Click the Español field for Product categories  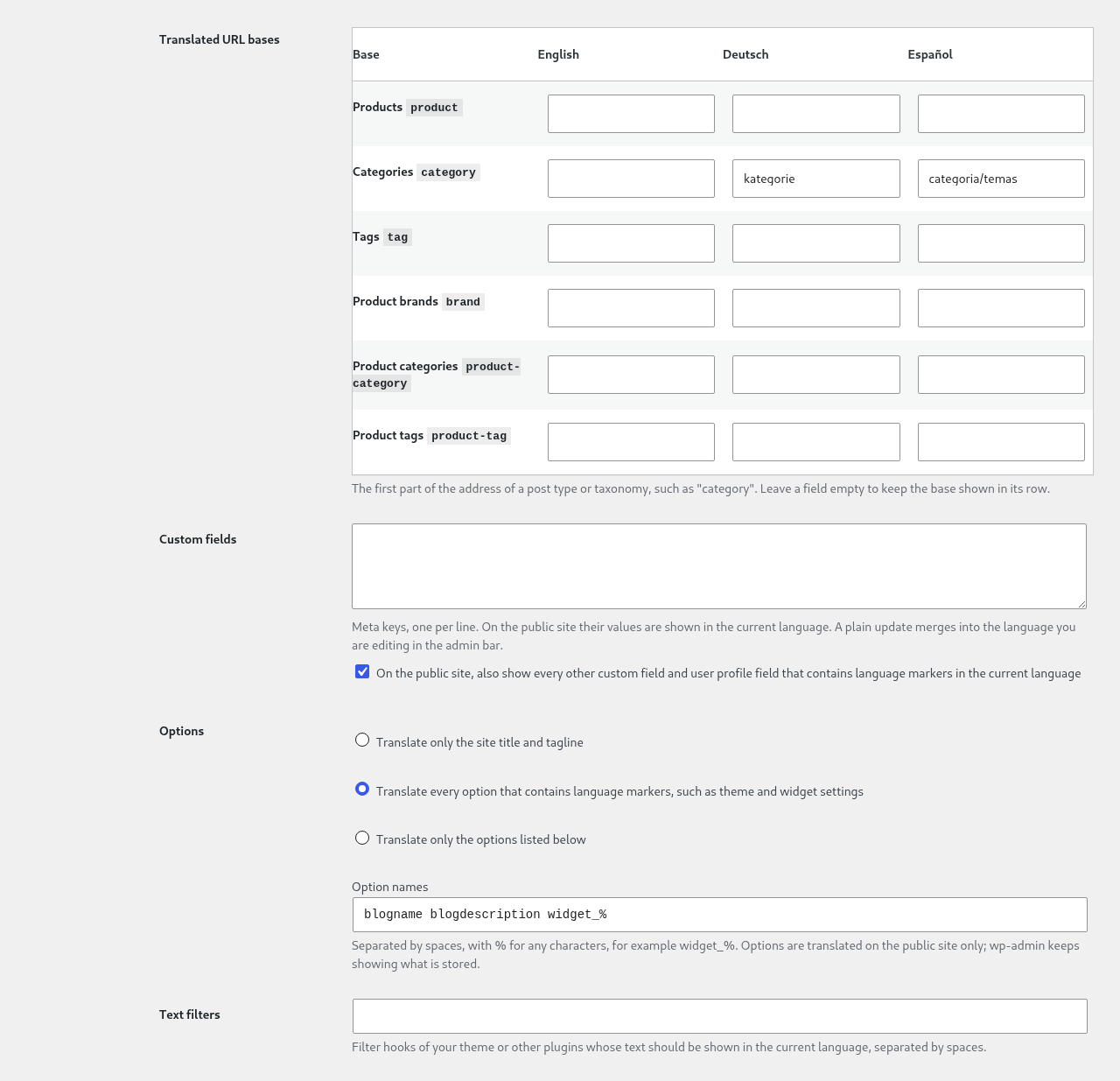(1001, 375)
